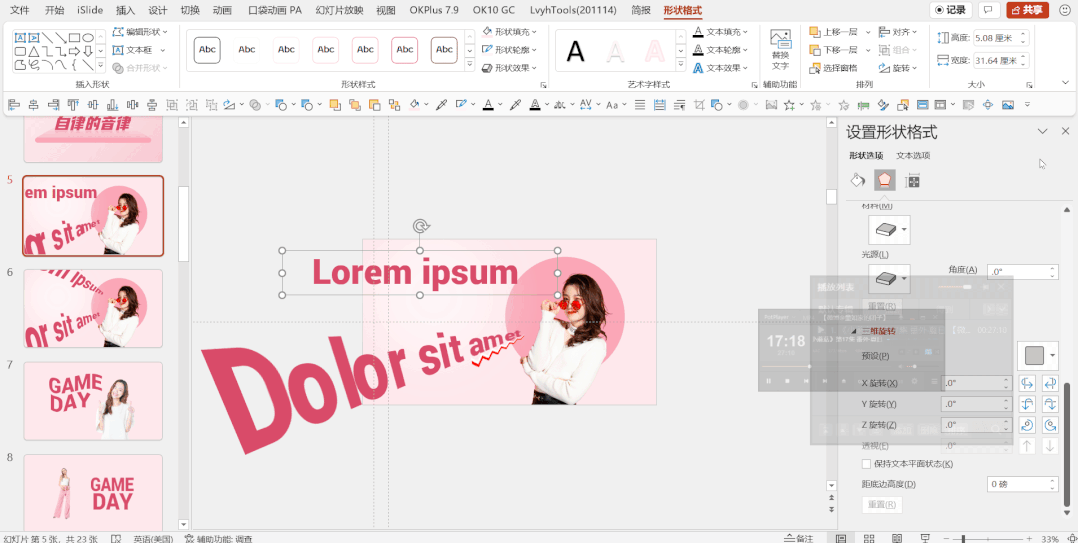Click 下移一层 (Send Backward) button
Image resolution: width=1078 pixels, height=543 pixels.
point(833,49)
